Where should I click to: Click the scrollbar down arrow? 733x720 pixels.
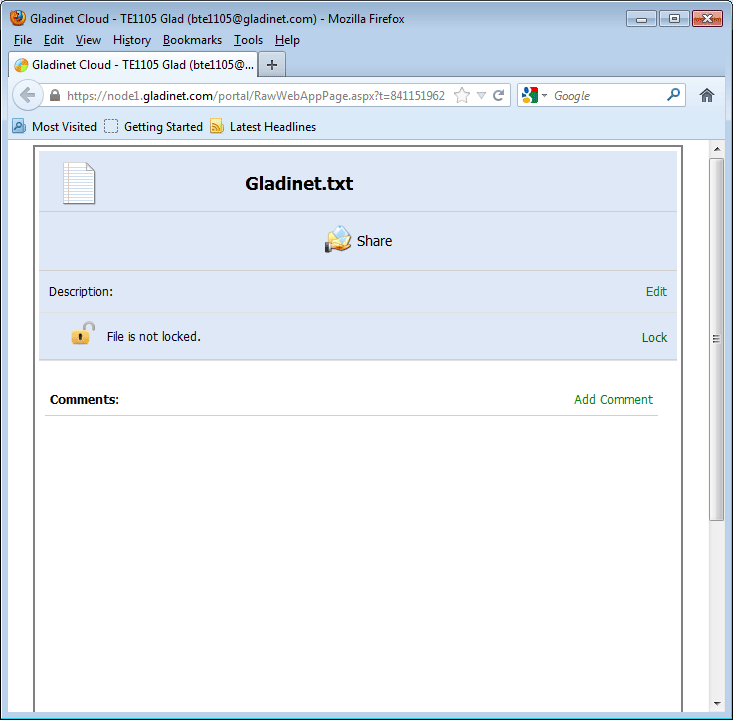point(717,703)
